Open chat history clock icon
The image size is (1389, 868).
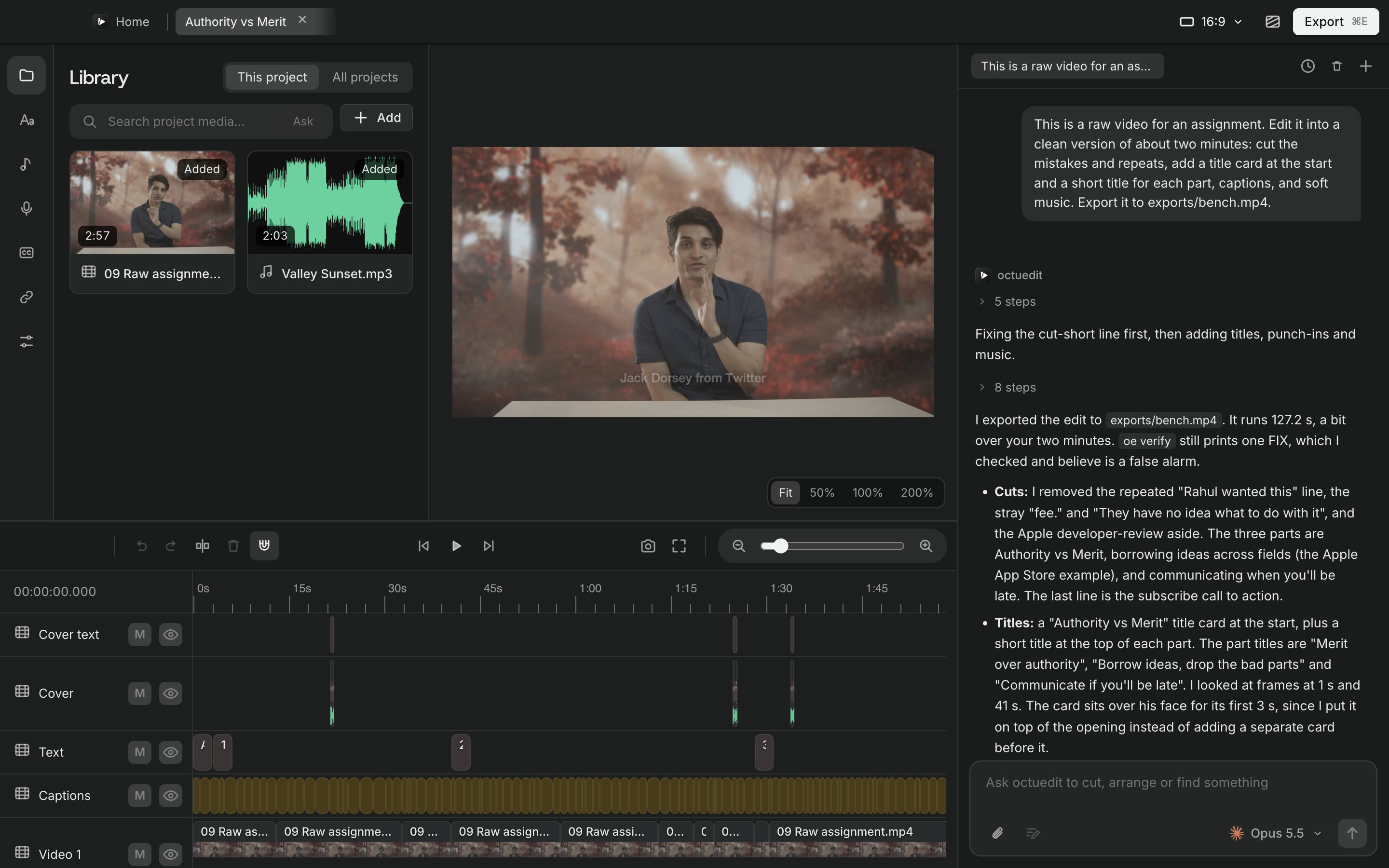click(x=1307, y=66)
